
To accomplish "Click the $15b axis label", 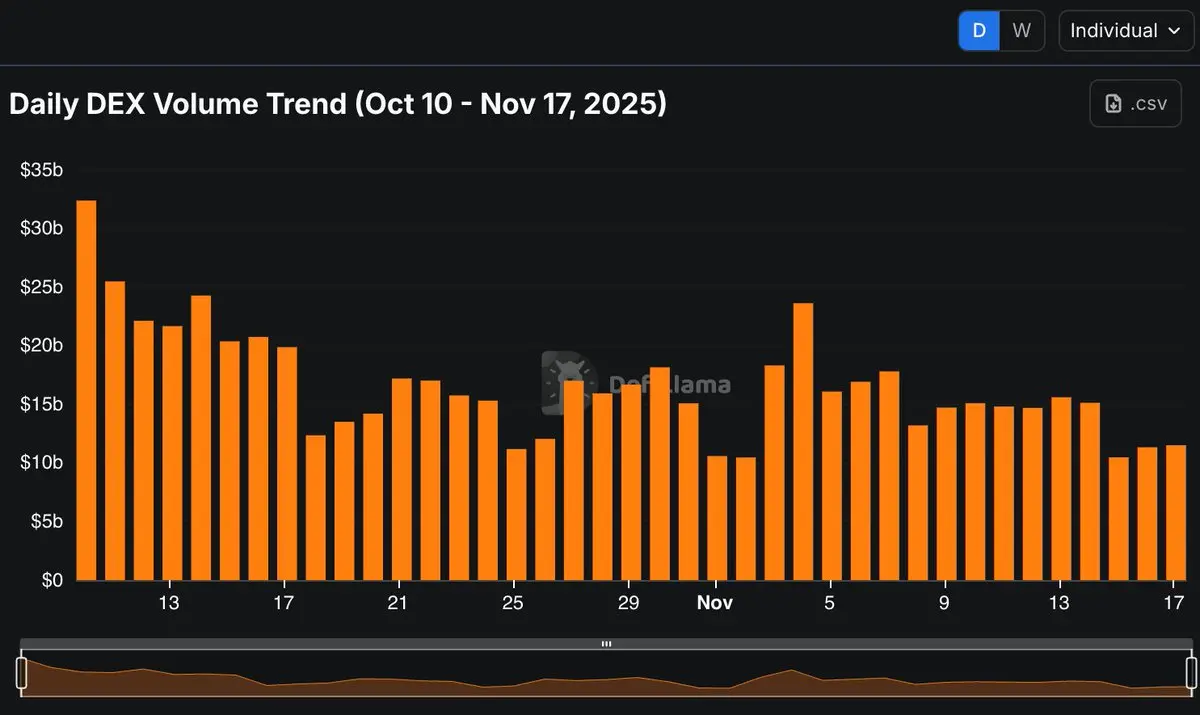I will tap(41, 404).
